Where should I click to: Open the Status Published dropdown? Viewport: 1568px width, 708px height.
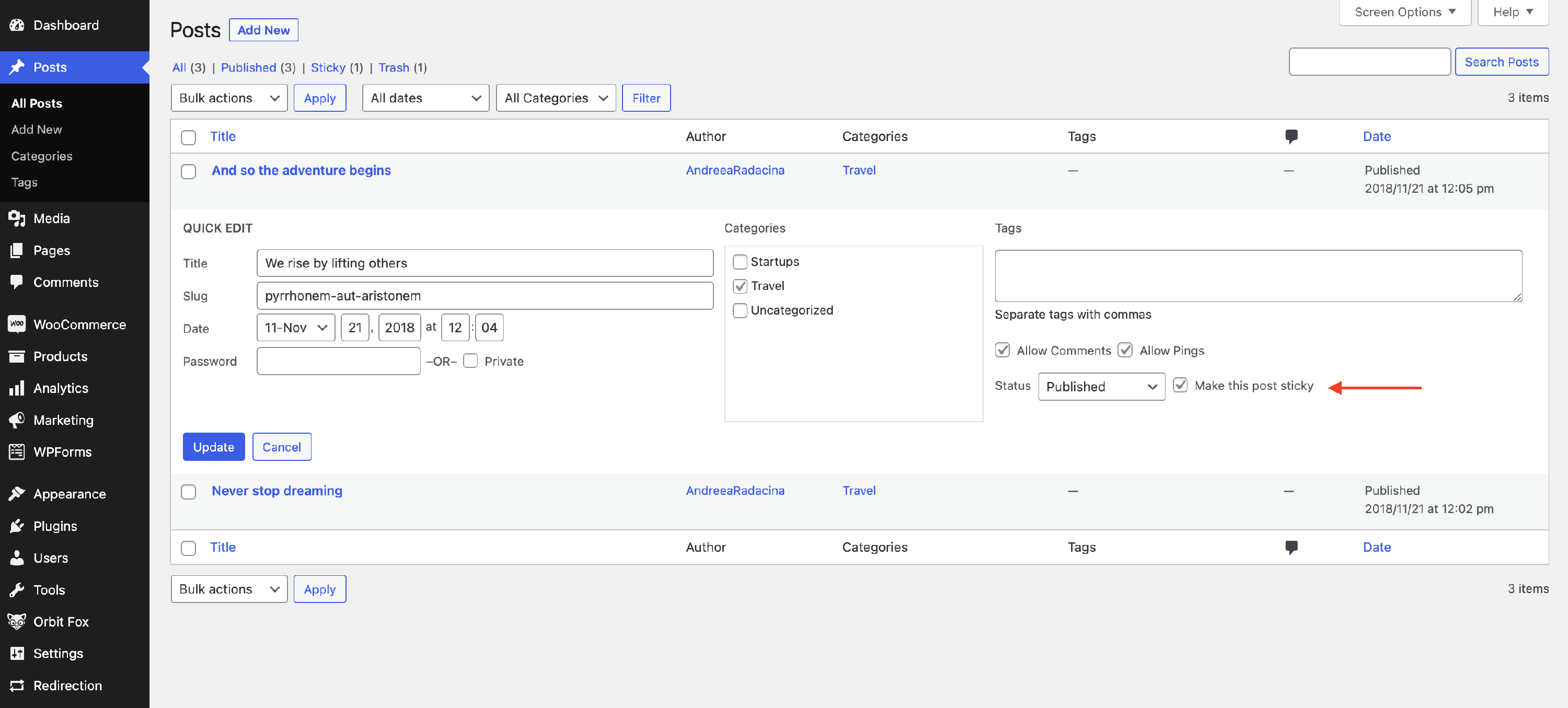coord(1101,387)
